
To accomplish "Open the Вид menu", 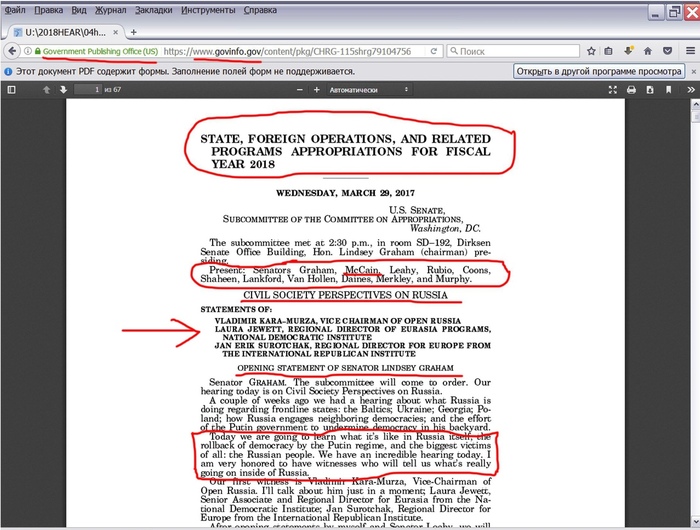I will click(79, 10).
